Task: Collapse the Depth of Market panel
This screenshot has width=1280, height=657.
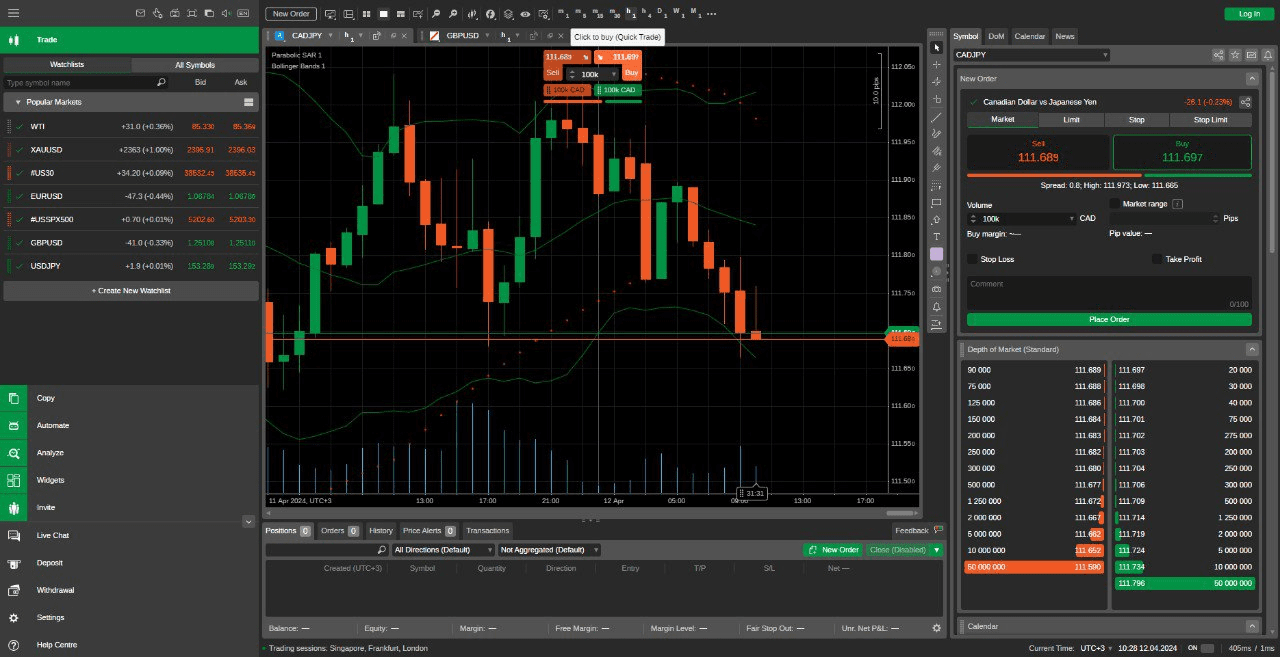Action: click(1252, 349)
